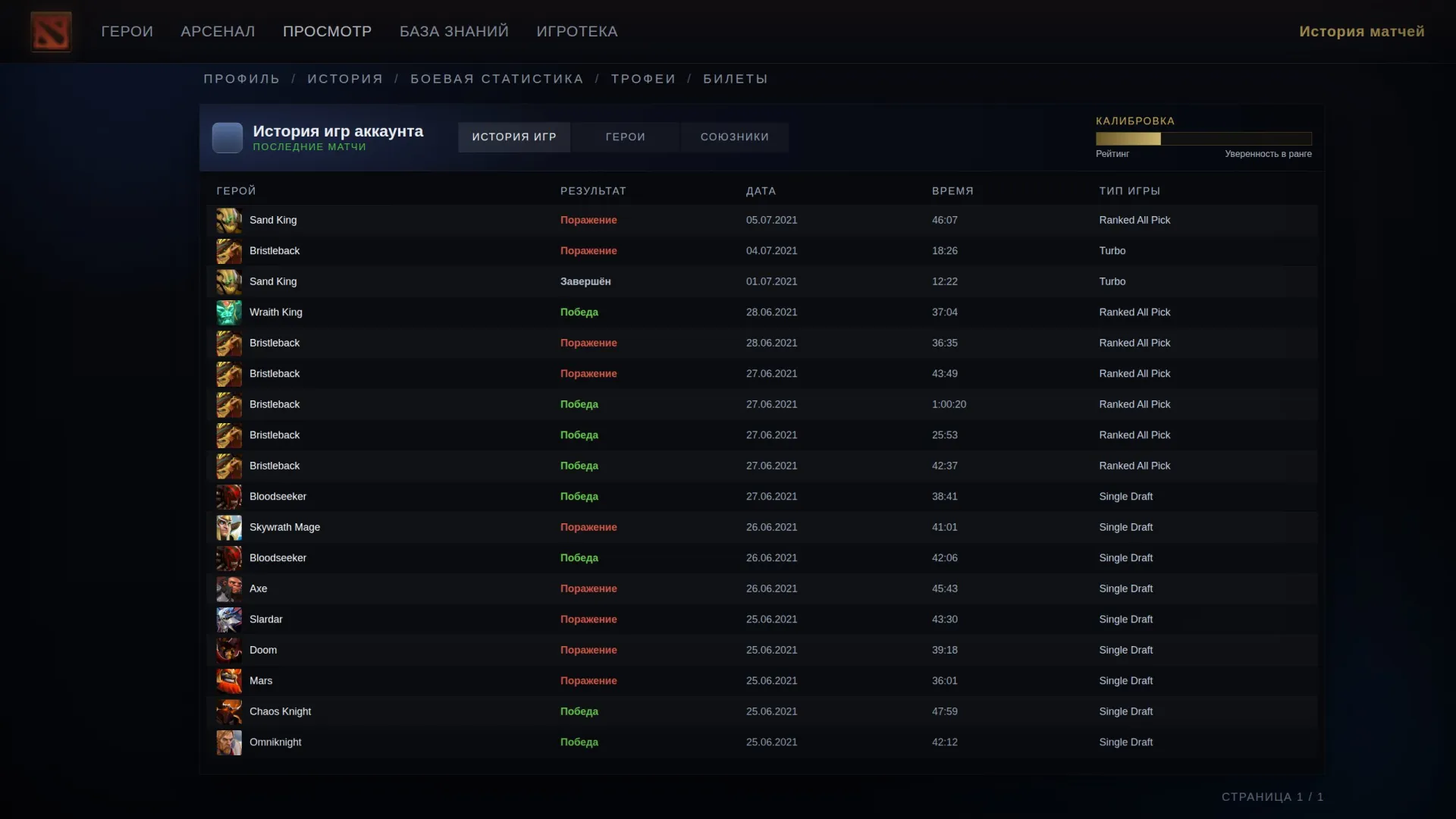
Task: Switch to the ПРОФИЛЬ sub-tab
Action: point(242,79)
